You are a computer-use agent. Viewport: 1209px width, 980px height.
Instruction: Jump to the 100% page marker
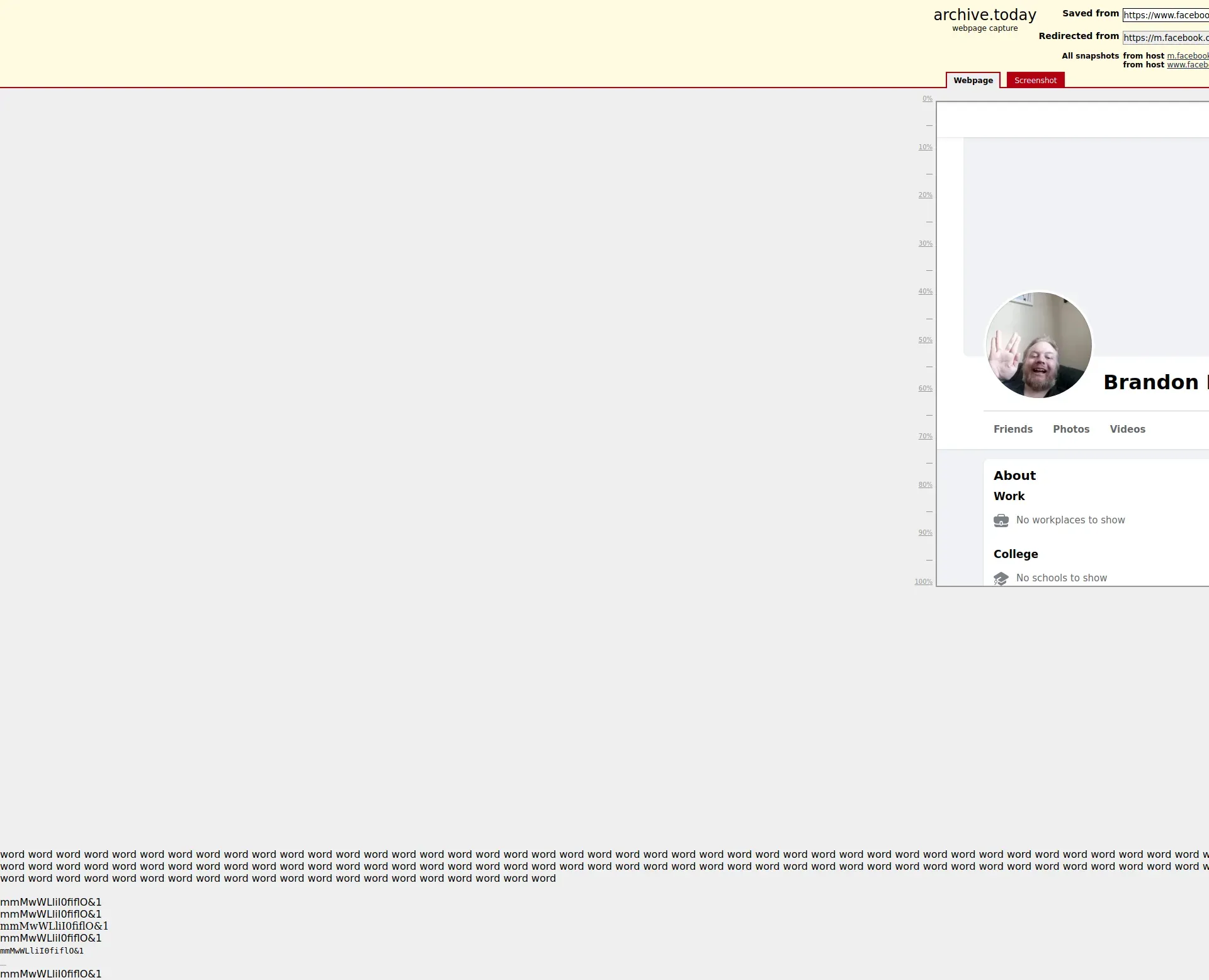923,582
